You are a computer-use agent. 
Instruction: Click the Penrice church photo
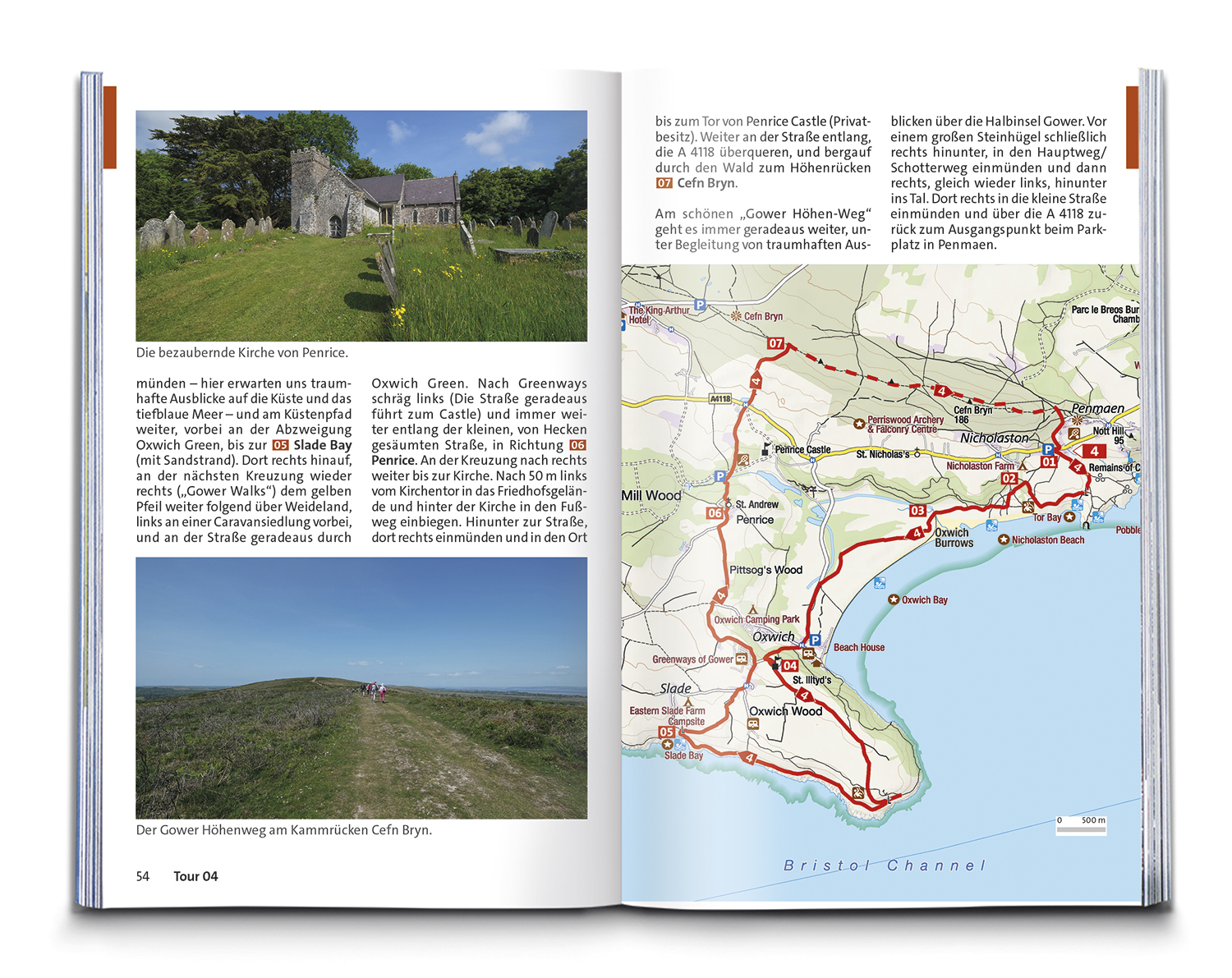(361, 226)
